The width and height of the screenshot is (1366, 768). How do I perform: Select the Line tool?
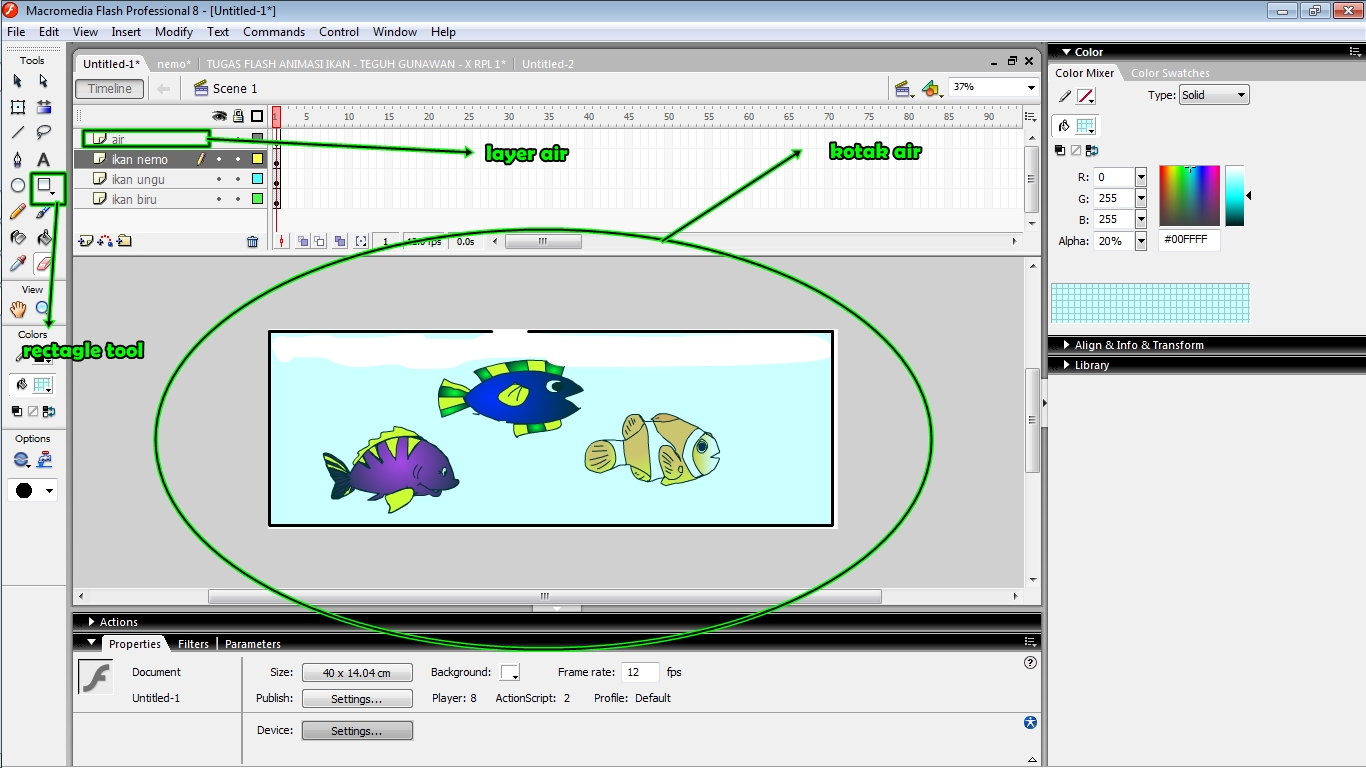(18, 133)
